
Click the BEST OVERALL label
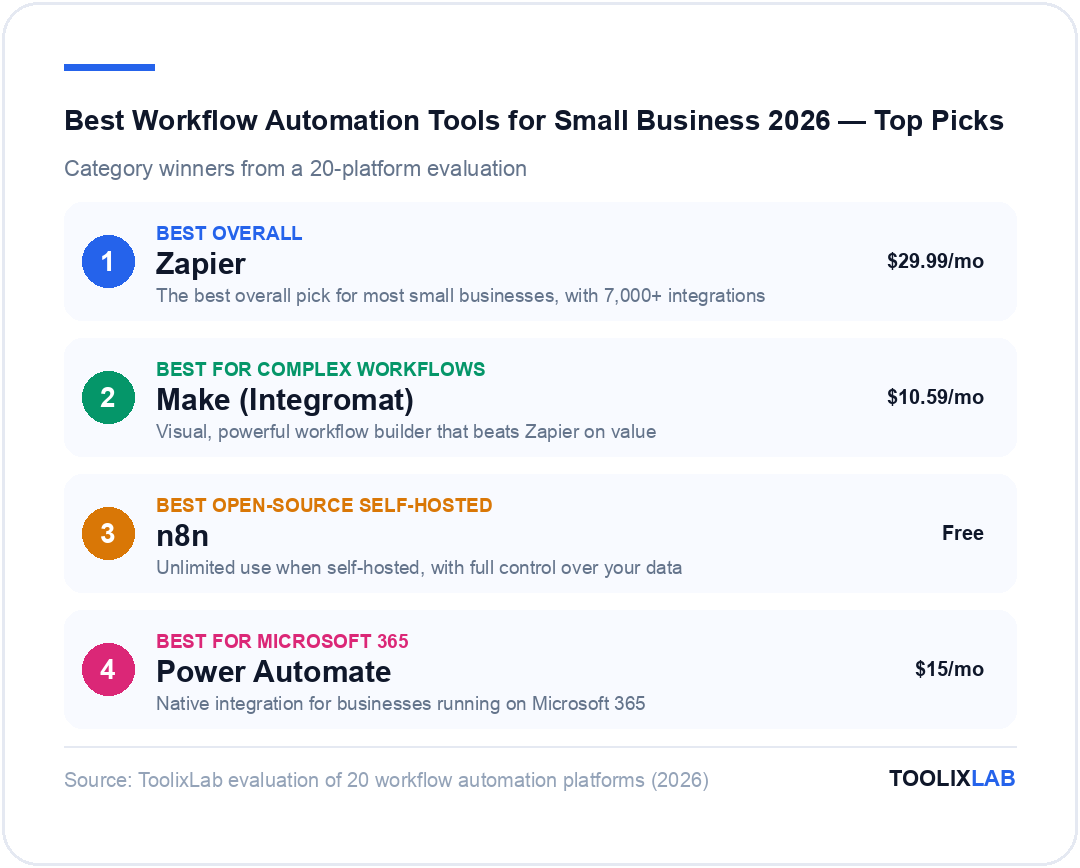[229, 234]
